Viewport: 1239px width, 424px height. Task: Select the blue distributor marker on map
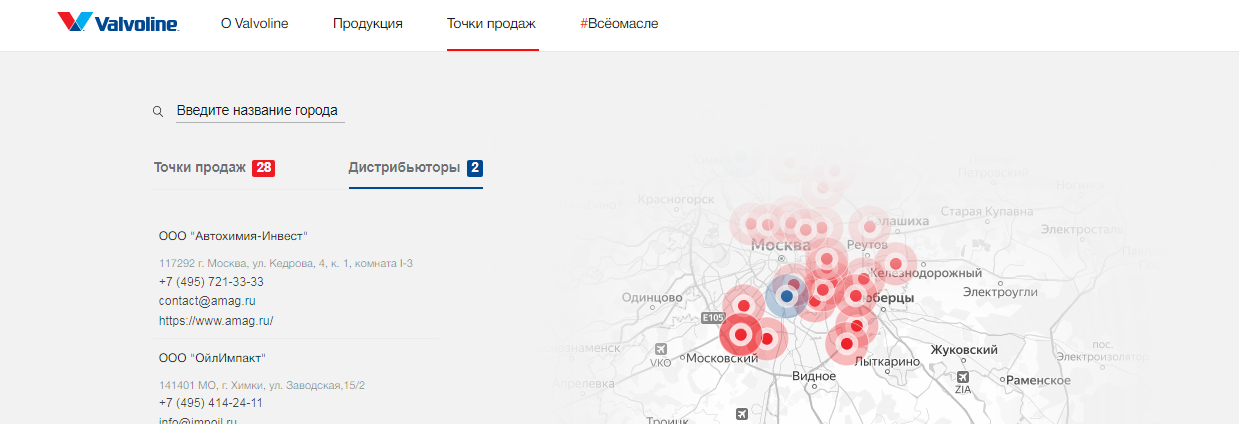point(787,296)
